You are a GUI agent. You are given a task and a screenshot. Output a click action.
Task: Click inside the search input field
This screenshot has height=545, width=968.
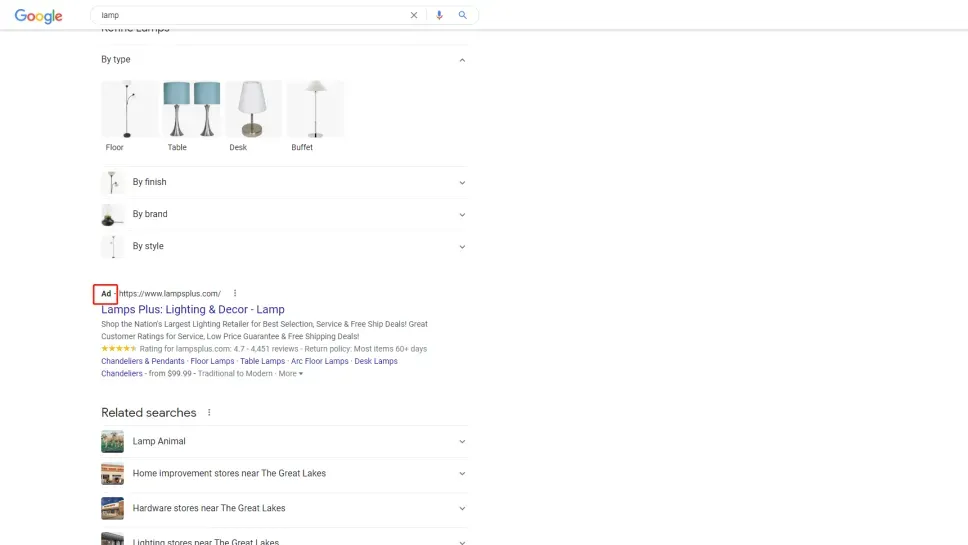pyautogui.click(x=250, y=15)
